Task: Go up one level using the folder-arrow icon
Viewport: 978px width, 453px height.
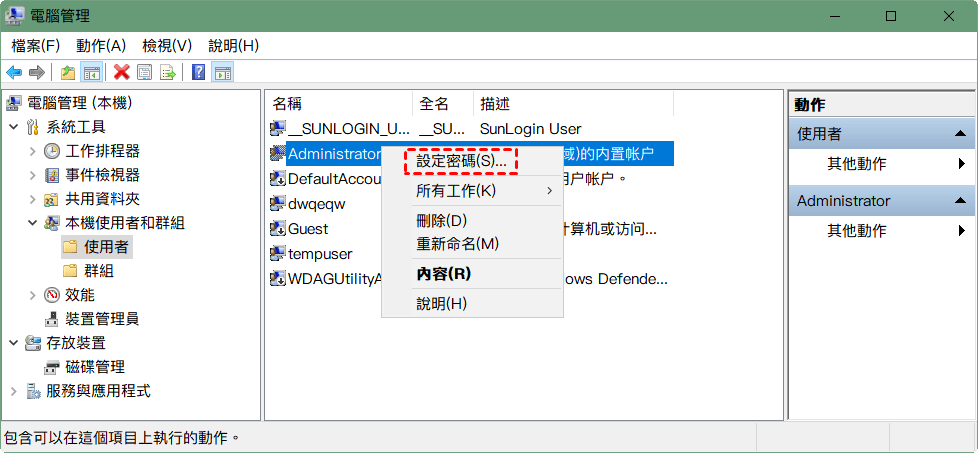Action: click(68, 73)
